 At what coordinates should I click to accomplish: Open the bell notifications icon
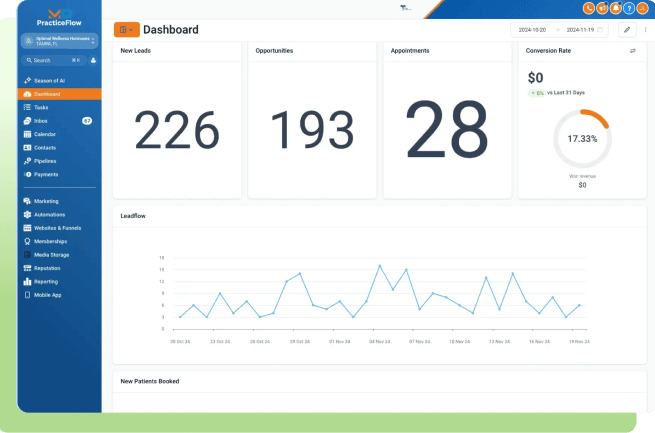pyautogui.click(x=615, y=8)
